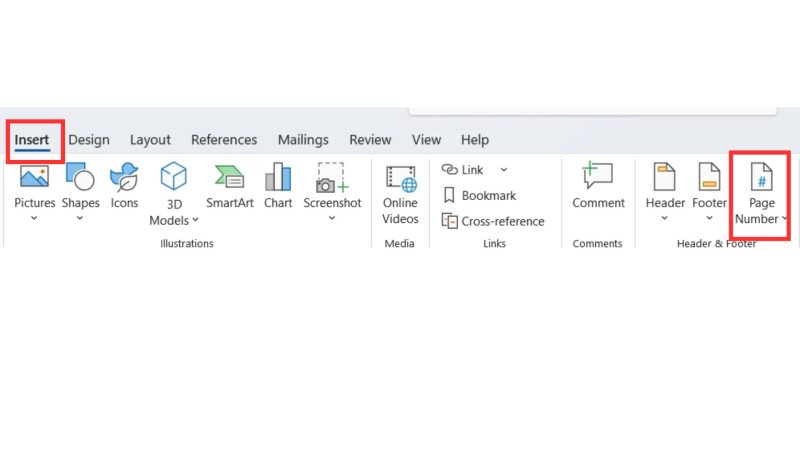Screen dimensions: 800x450
Task: Add a new Comment
Action: pos(598,186)
